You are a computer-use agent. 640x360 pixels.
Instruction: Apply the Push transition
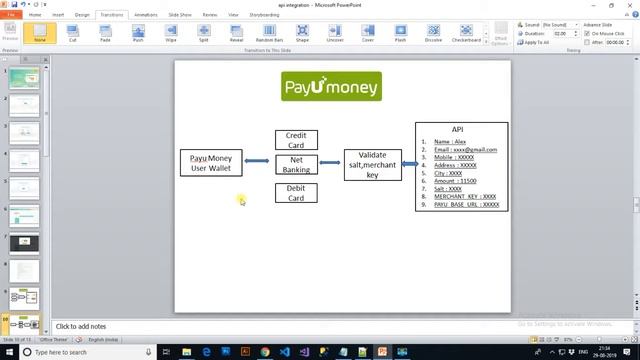(138, 33)
